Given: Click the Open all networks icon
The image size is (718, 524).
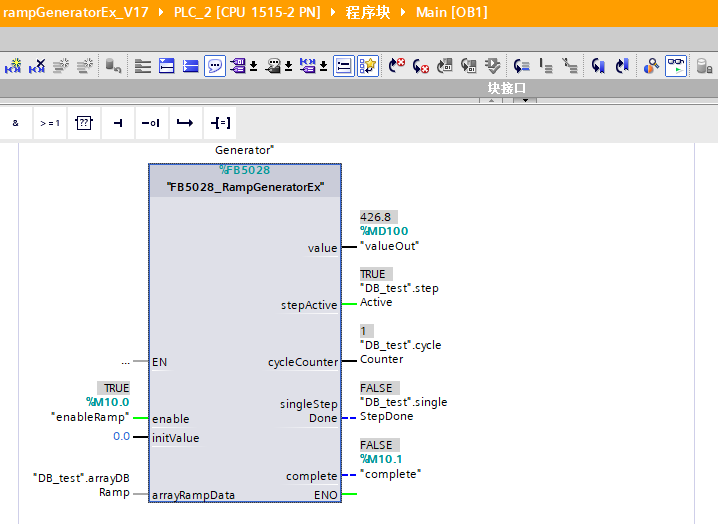Looking at the screenshot, I should coord(143,66).
